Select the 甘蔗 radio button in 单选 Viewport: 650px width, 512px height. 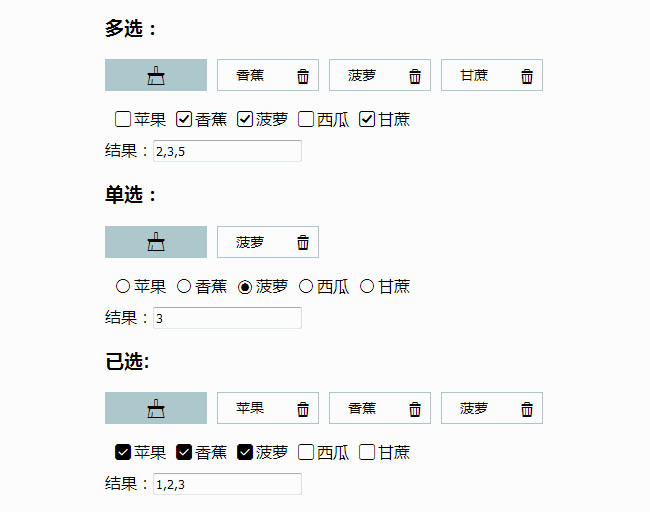(x=367, y=287)
